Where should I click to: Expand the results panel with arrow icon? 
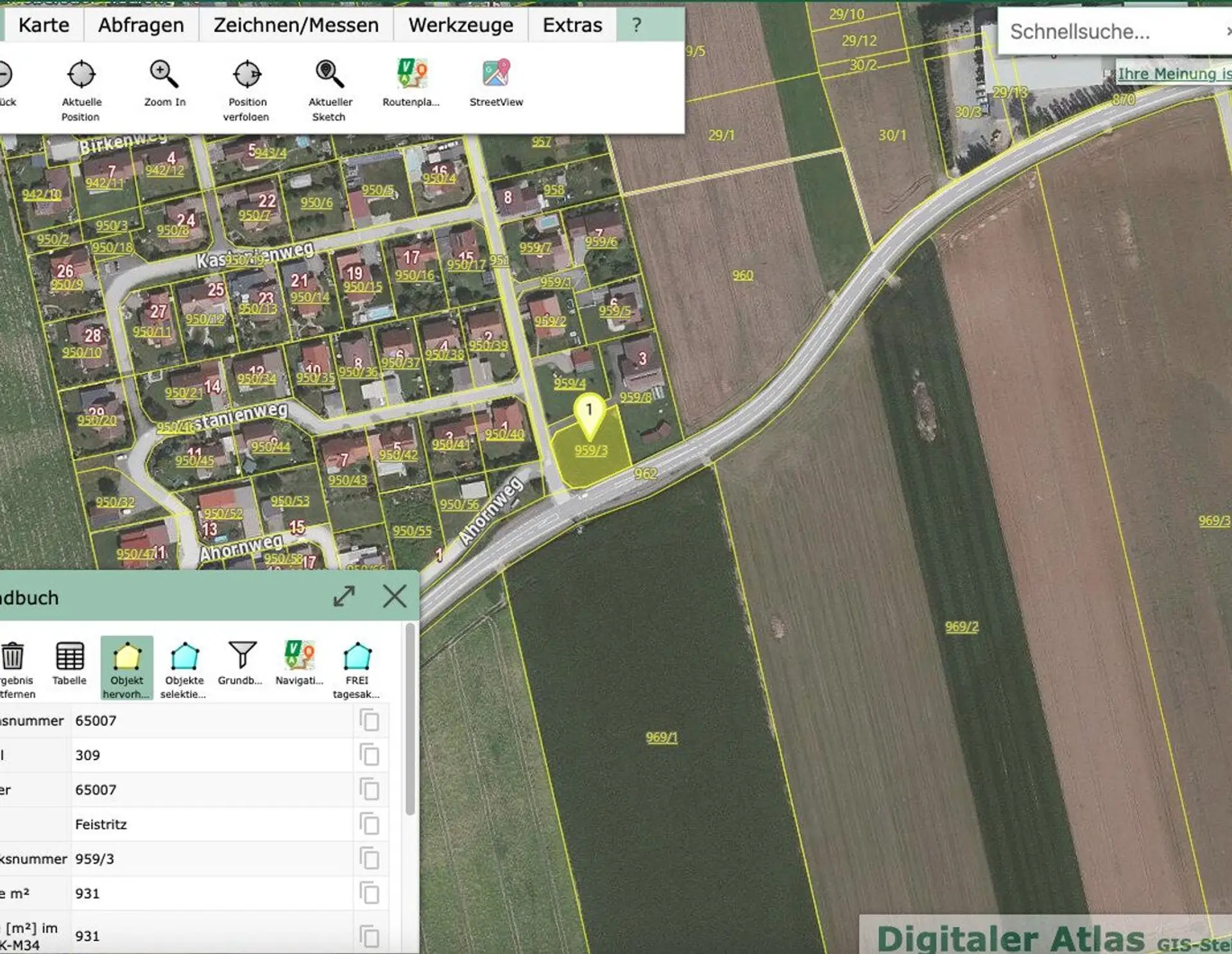click(x=345, y=596)
